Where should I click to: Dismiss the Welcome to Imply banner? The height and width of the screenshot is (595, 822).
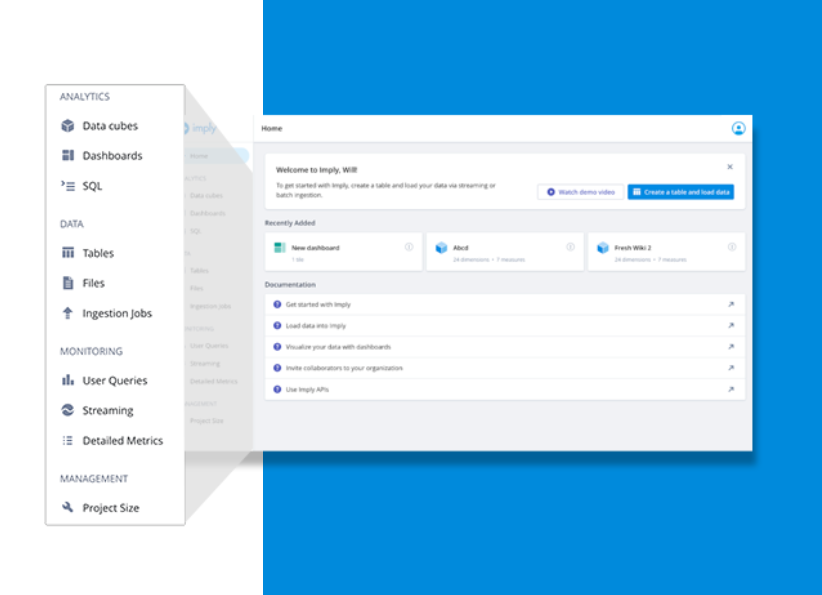coord(730,167)
